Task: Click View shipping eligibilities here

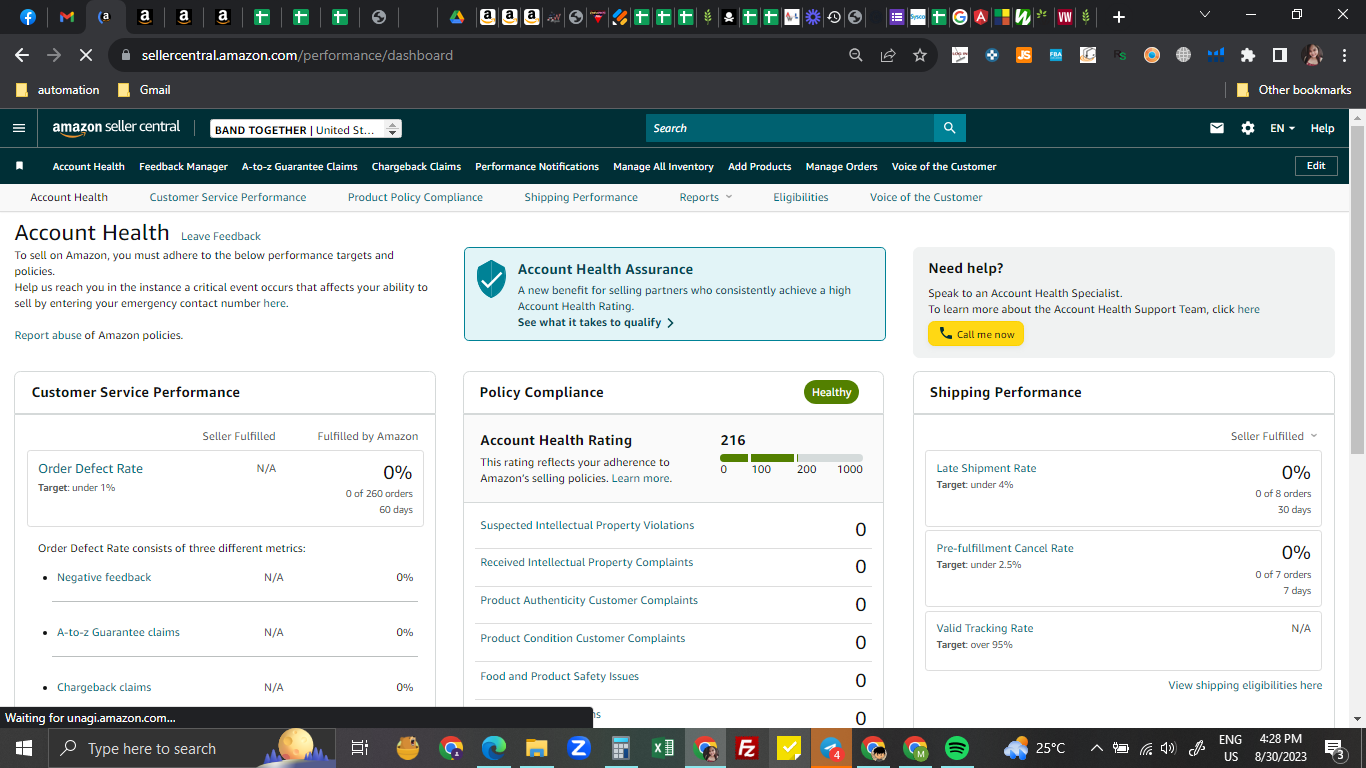Action: [x=1245, y=685]
